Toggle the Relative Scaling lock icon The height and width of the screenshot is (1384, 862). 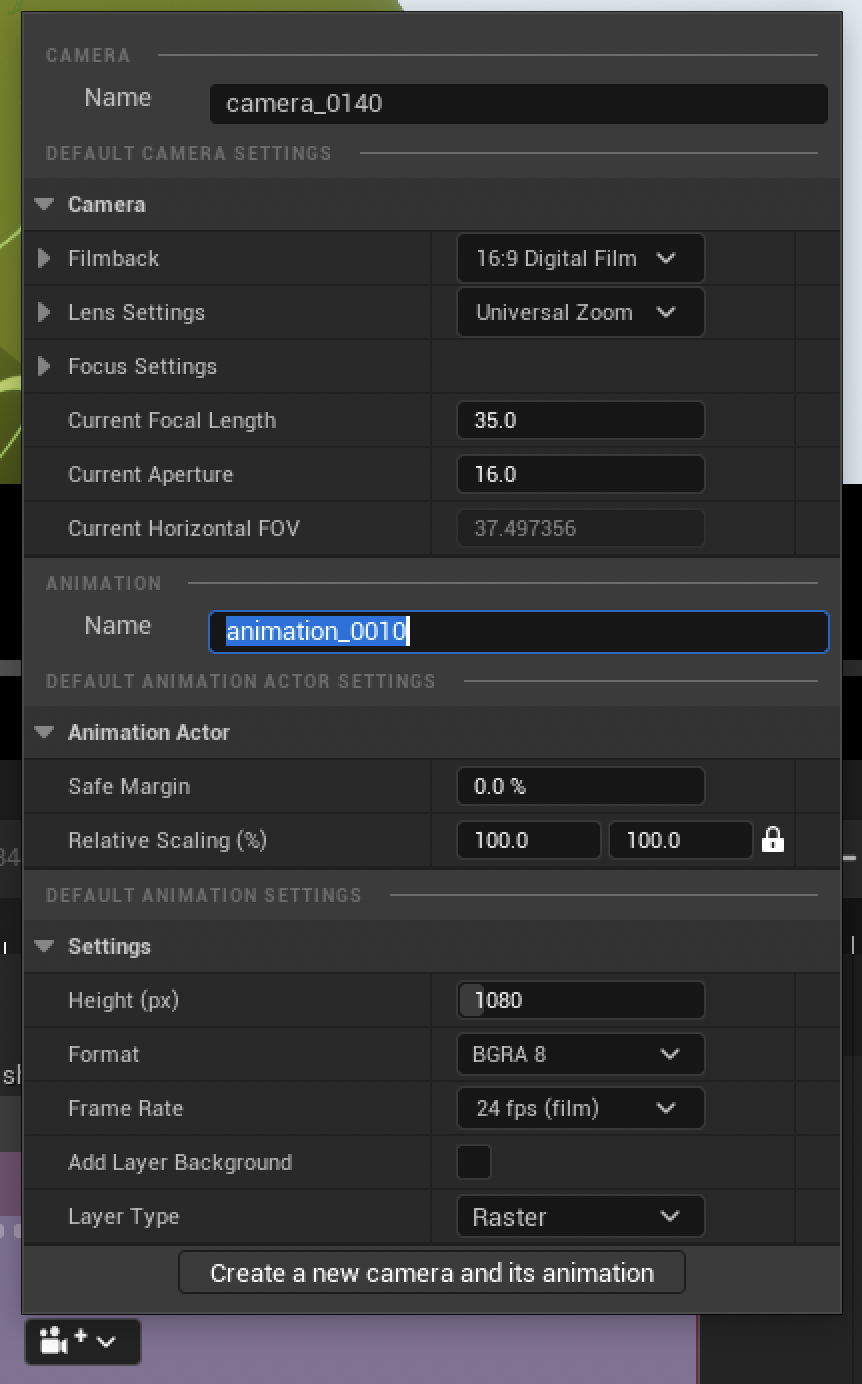772,840
